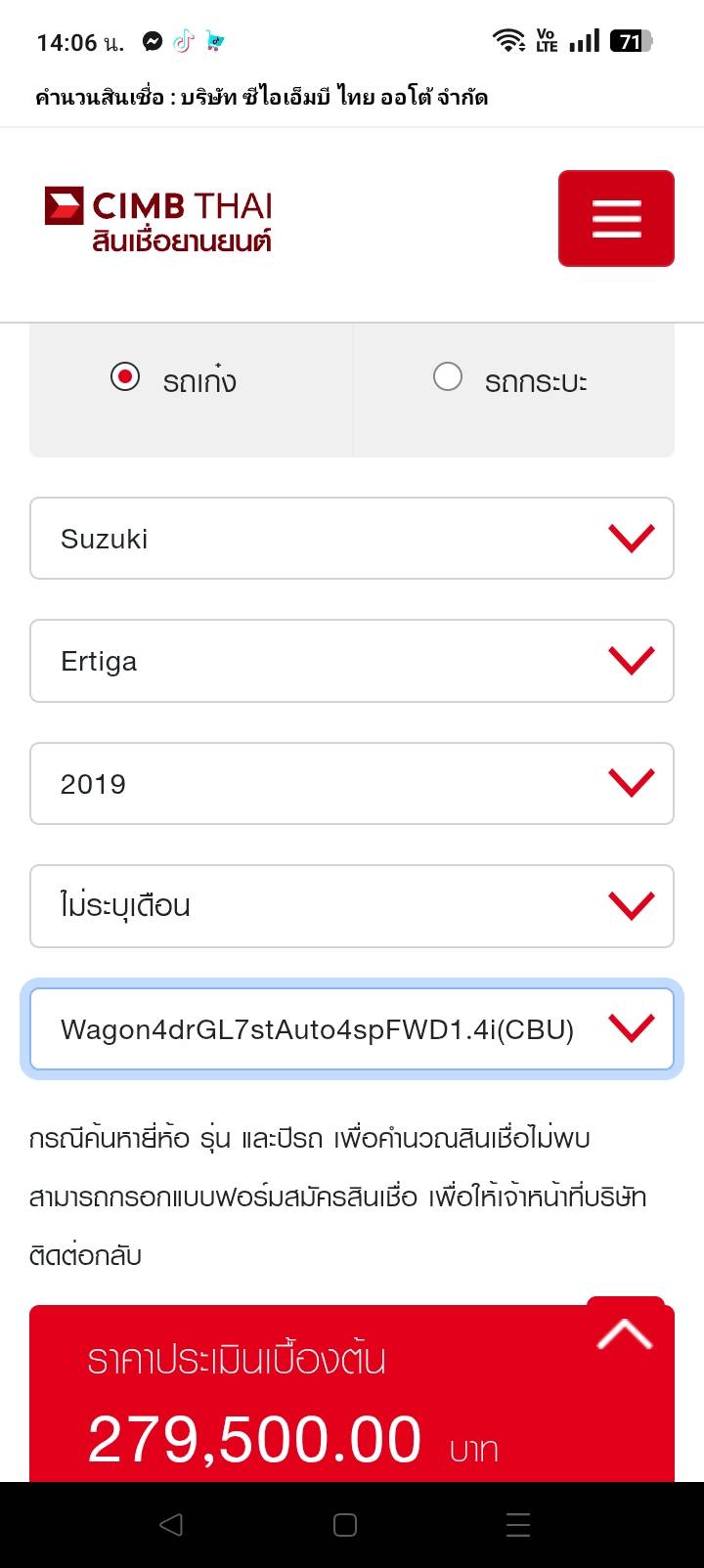Tap the Messenger notification icon
Screen dimensions: 704x1568
pyautogui.click(x=153, y=41)
